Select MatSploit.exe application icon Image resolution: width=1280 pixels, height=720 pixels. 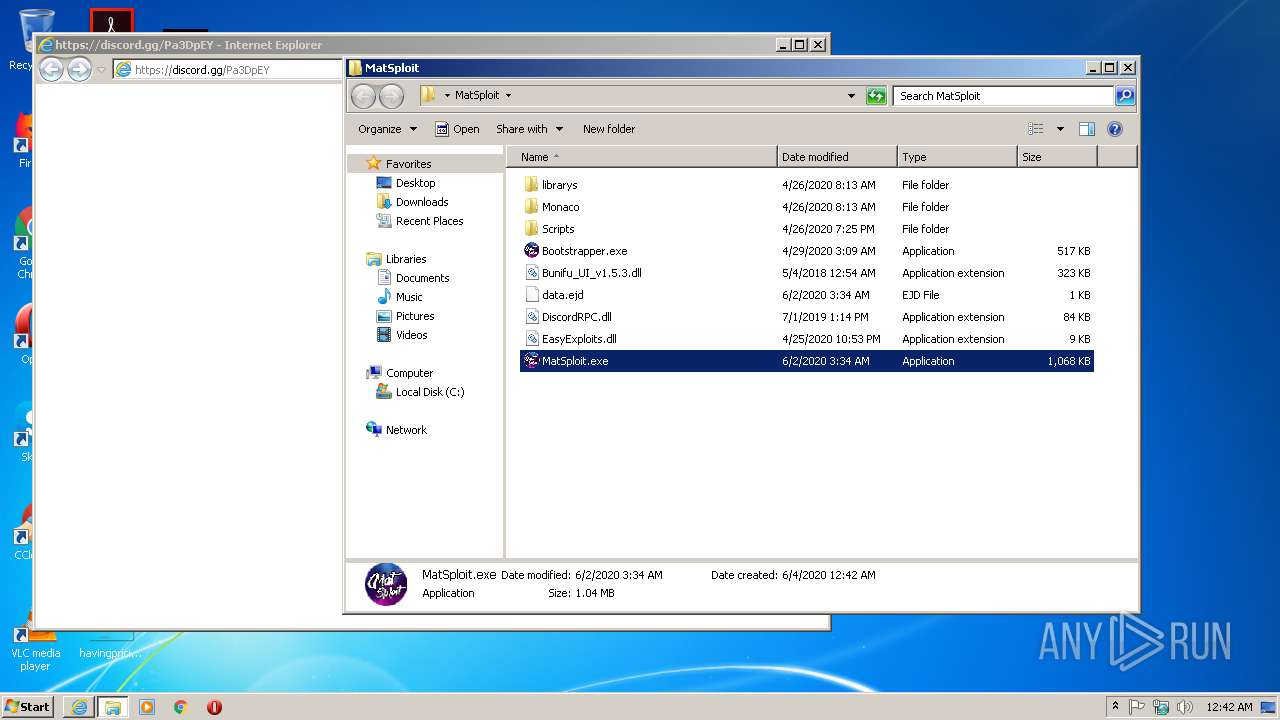(531, 361)
